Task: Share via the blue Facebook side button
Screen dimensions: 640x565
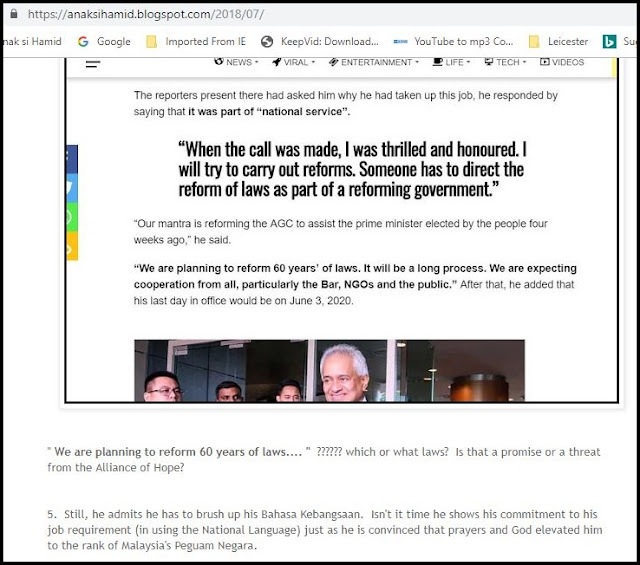Action: click(x=72, y=159)
